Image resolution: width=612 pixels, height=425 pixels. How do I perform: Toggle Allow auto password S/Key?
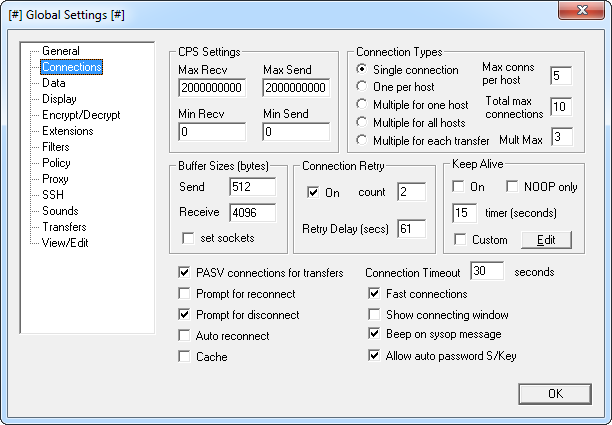[374, 356]
